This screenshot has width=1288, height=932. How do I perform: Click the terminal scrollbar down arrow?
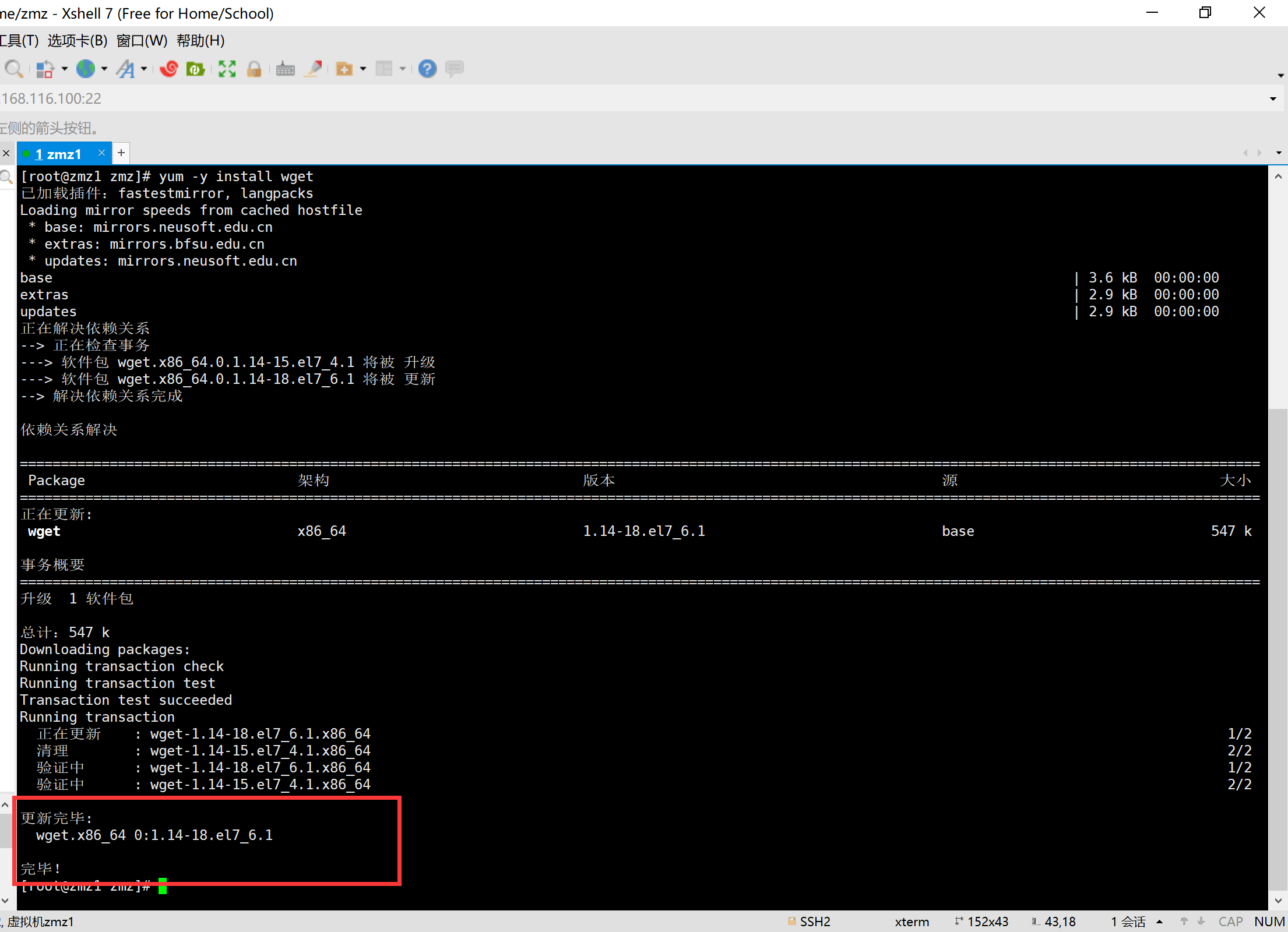pyautogui.click(x=1278, y=901)
